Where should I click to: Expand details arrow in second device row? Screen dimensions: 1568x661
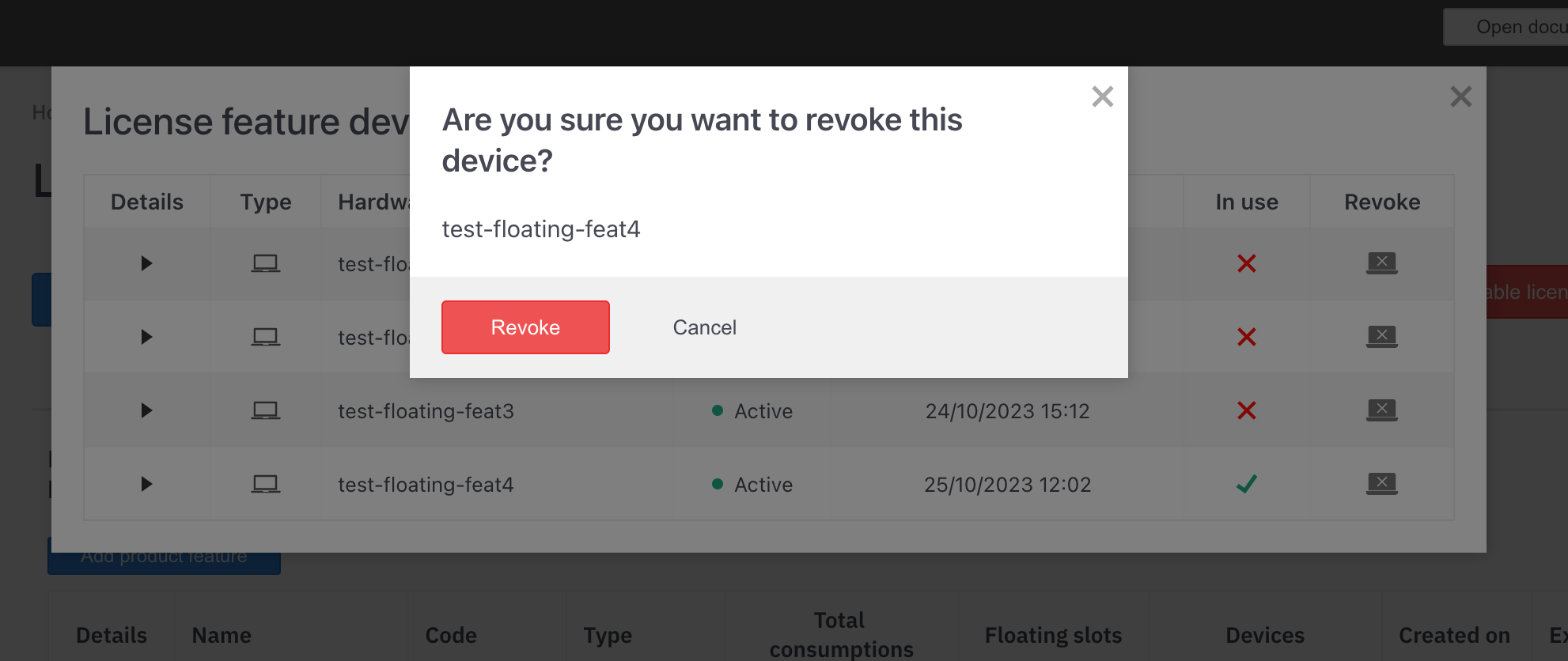146,337
